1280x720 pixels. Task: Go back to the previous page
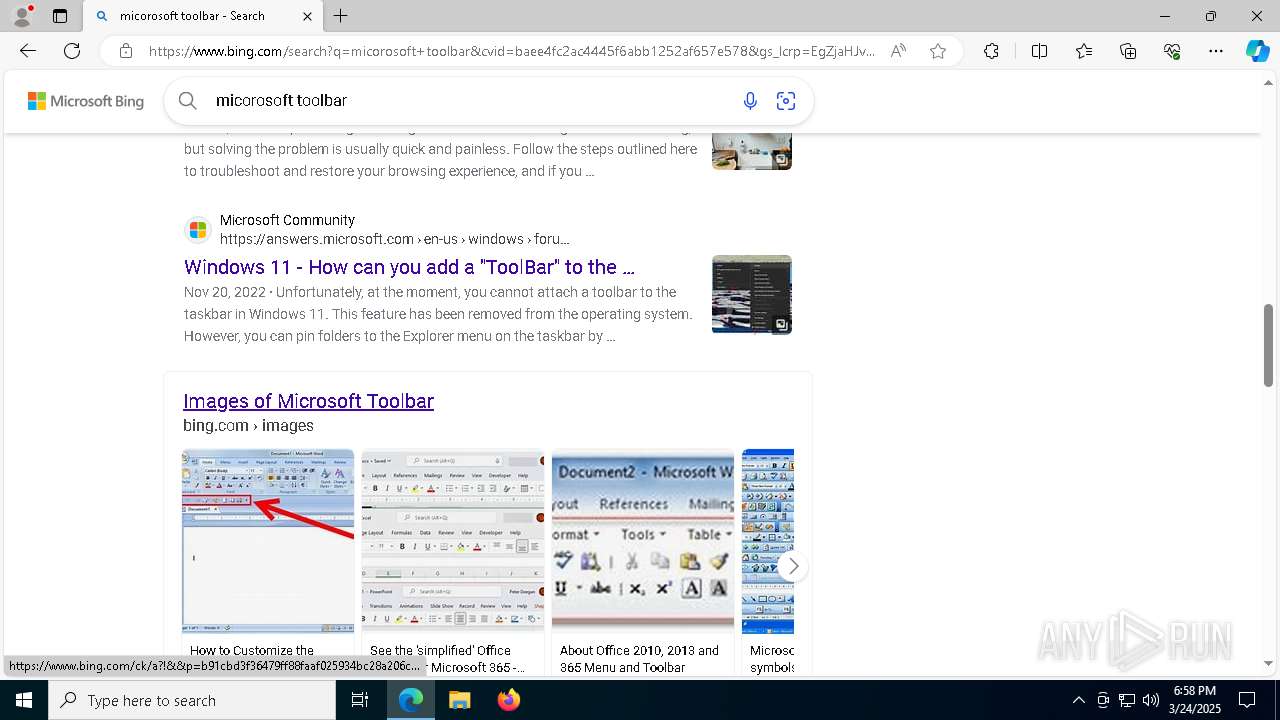point(28,51)
